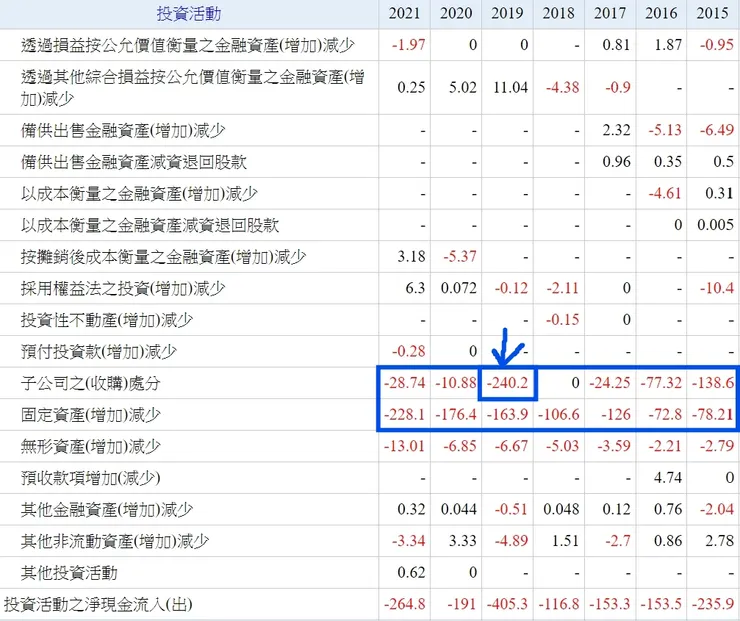
Task: Click the -4.38 value in 2018
Action: tap(563, 88)
